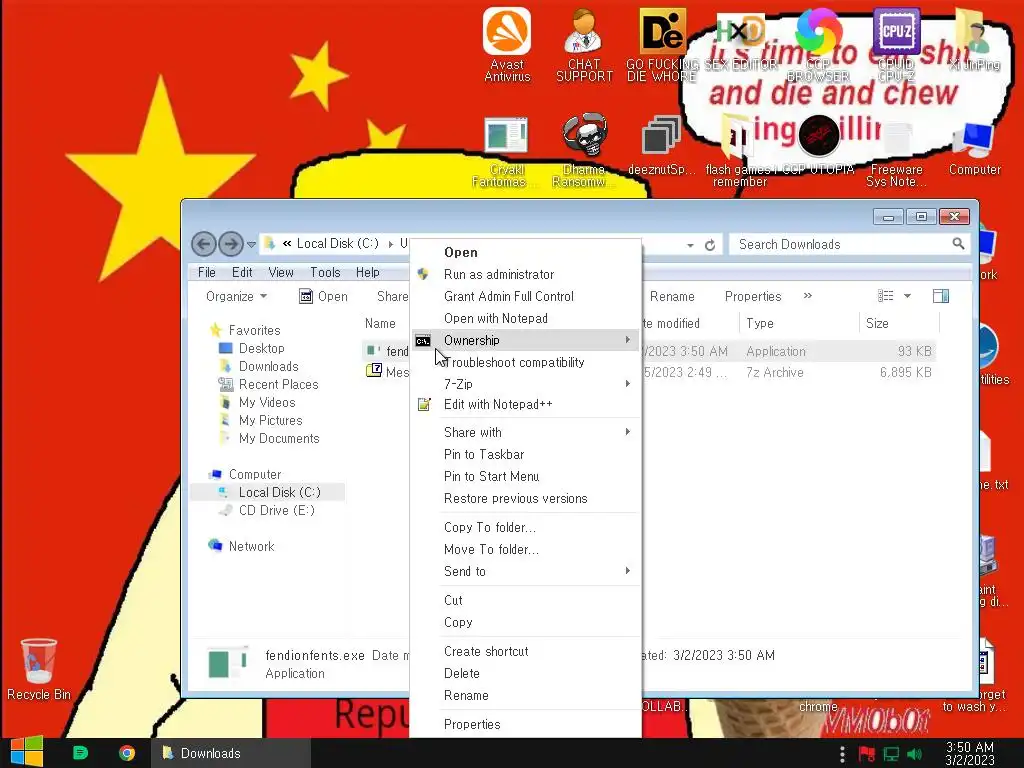
Task: Click the toolbar Open button
Action: (323, 296)
